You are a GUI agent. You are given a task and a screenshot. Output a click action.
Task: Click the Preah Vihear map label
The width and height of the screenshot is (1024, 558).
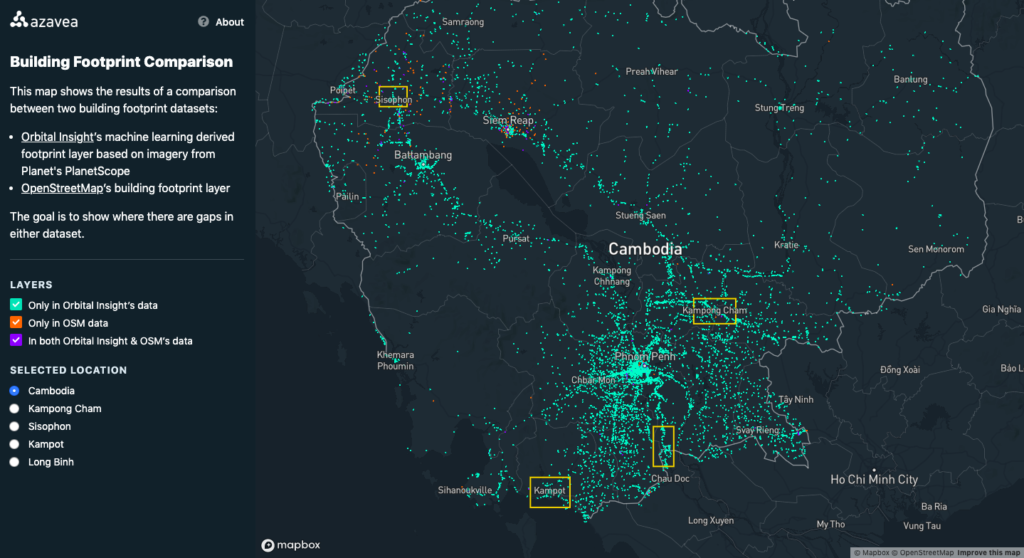coord(651,71)
